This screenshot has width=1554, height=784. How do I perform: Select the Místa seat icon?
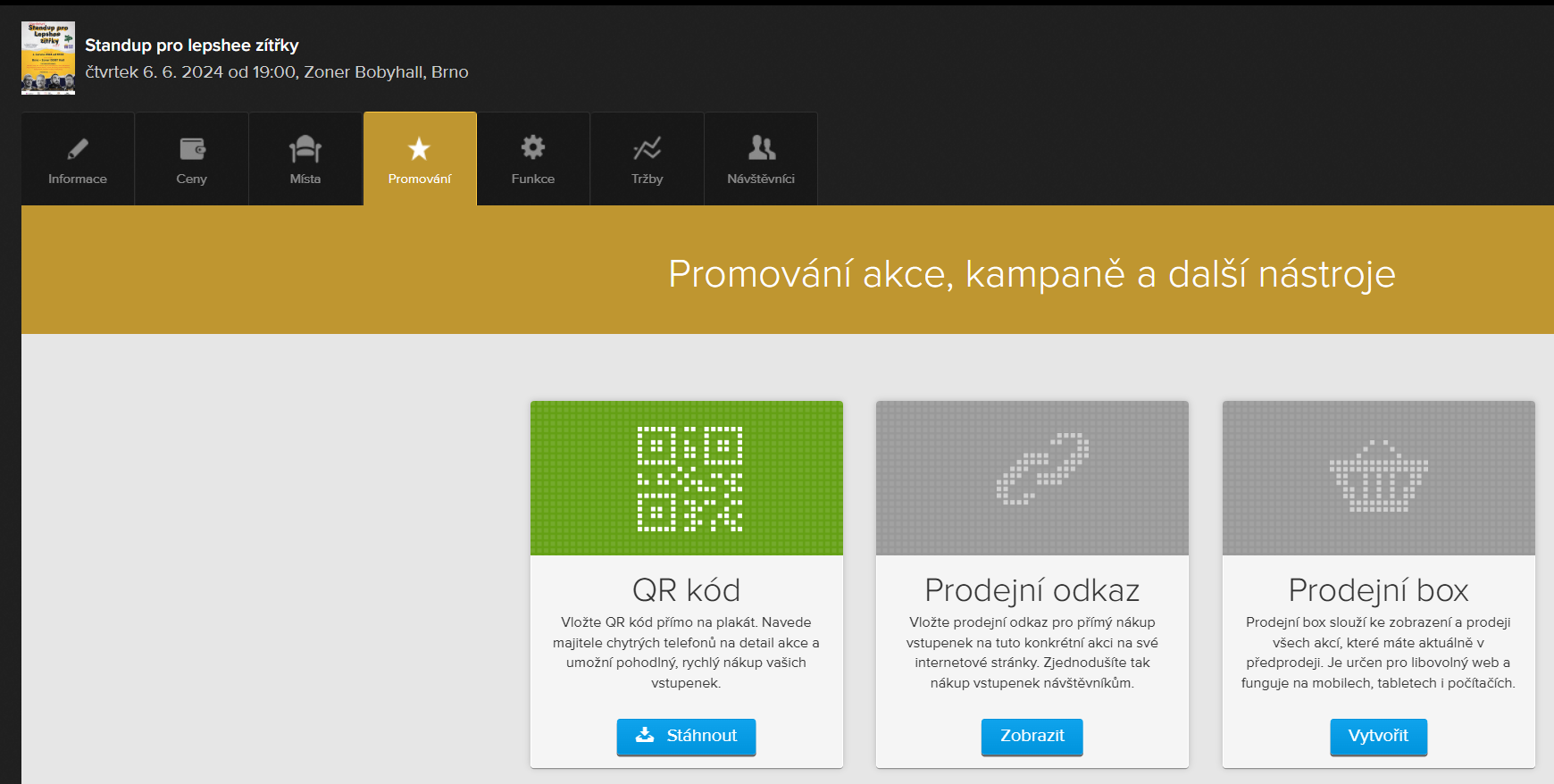click(x=305, y=148)
